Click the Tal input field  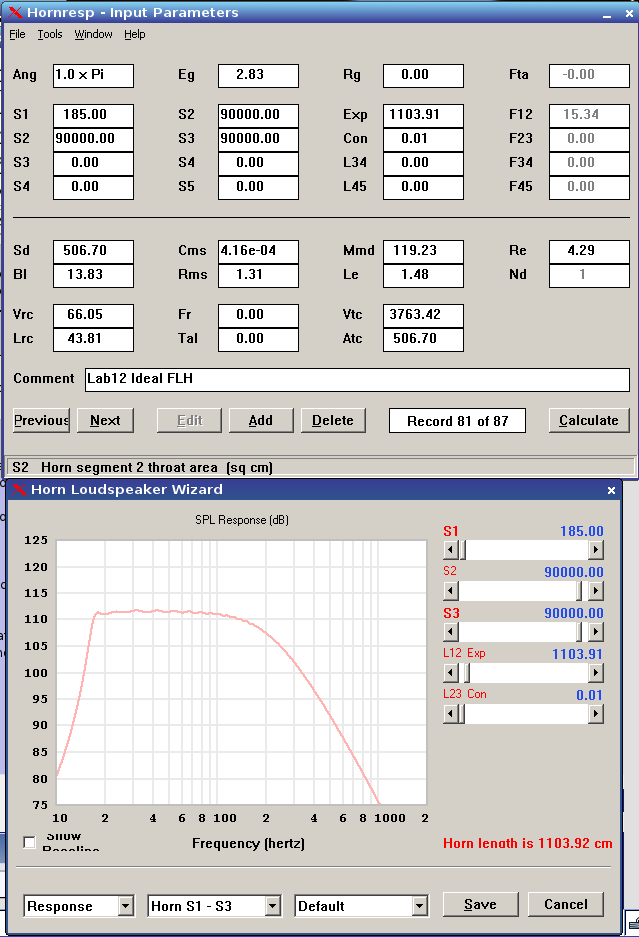[258, 339]
